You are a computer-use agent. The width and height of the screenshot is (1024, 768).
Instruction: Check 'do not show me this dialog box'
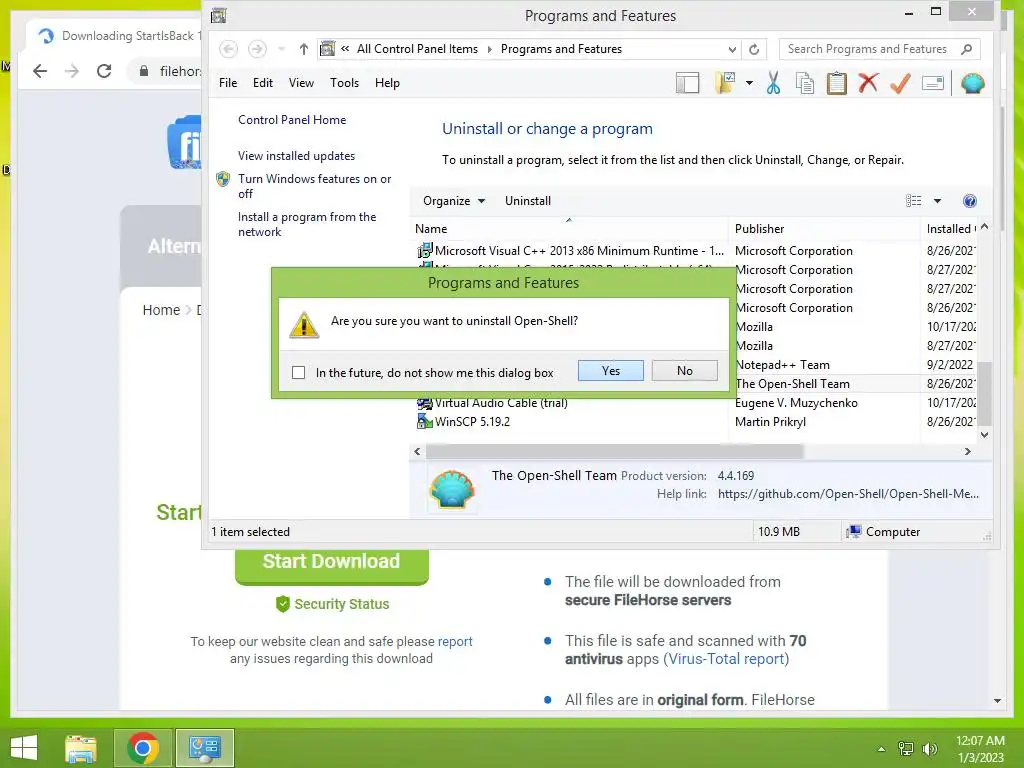click(298, 373)
